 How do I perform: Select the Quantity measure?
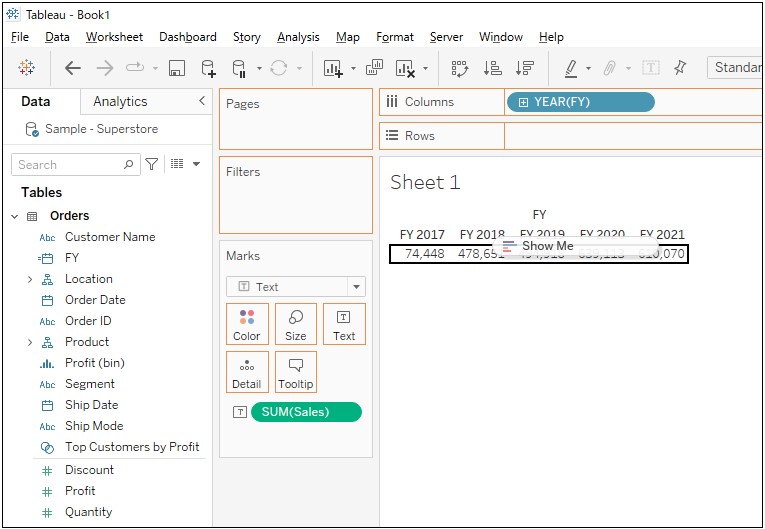[x=88, y=512]
